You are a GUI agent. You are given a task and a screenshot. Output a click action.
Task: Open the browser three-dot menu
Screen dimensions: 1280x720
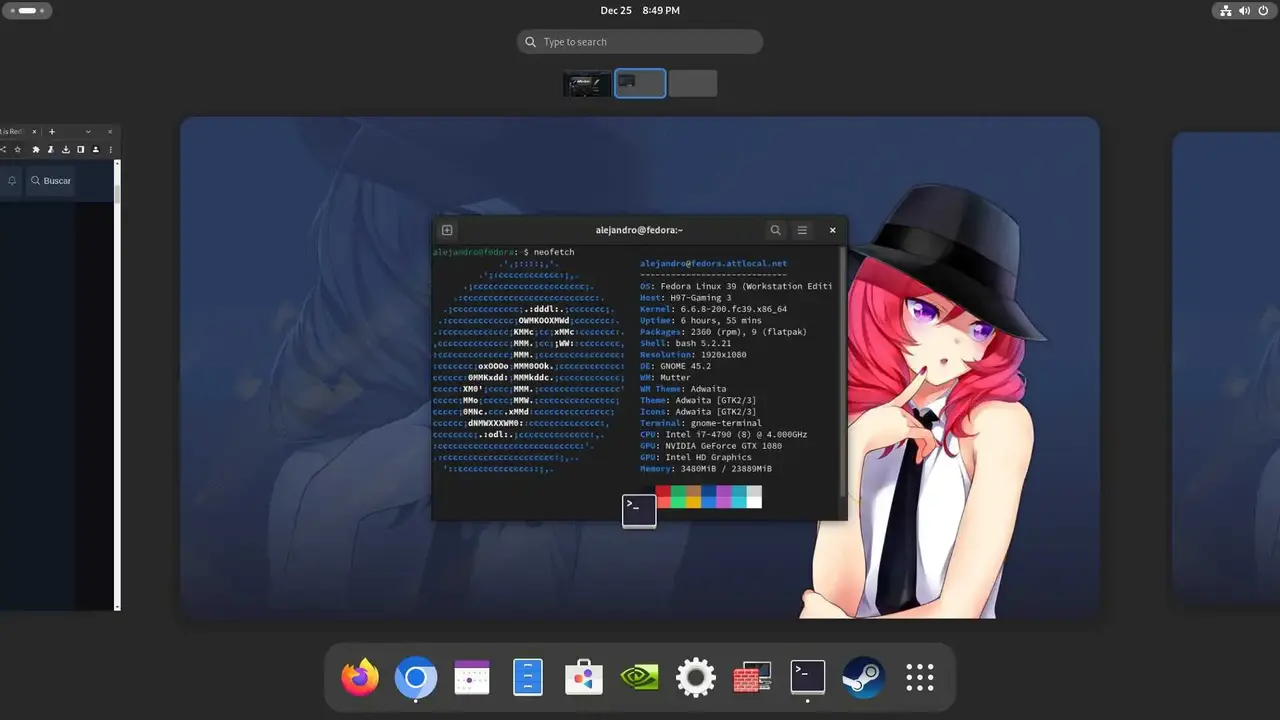[x=110, y=149]
